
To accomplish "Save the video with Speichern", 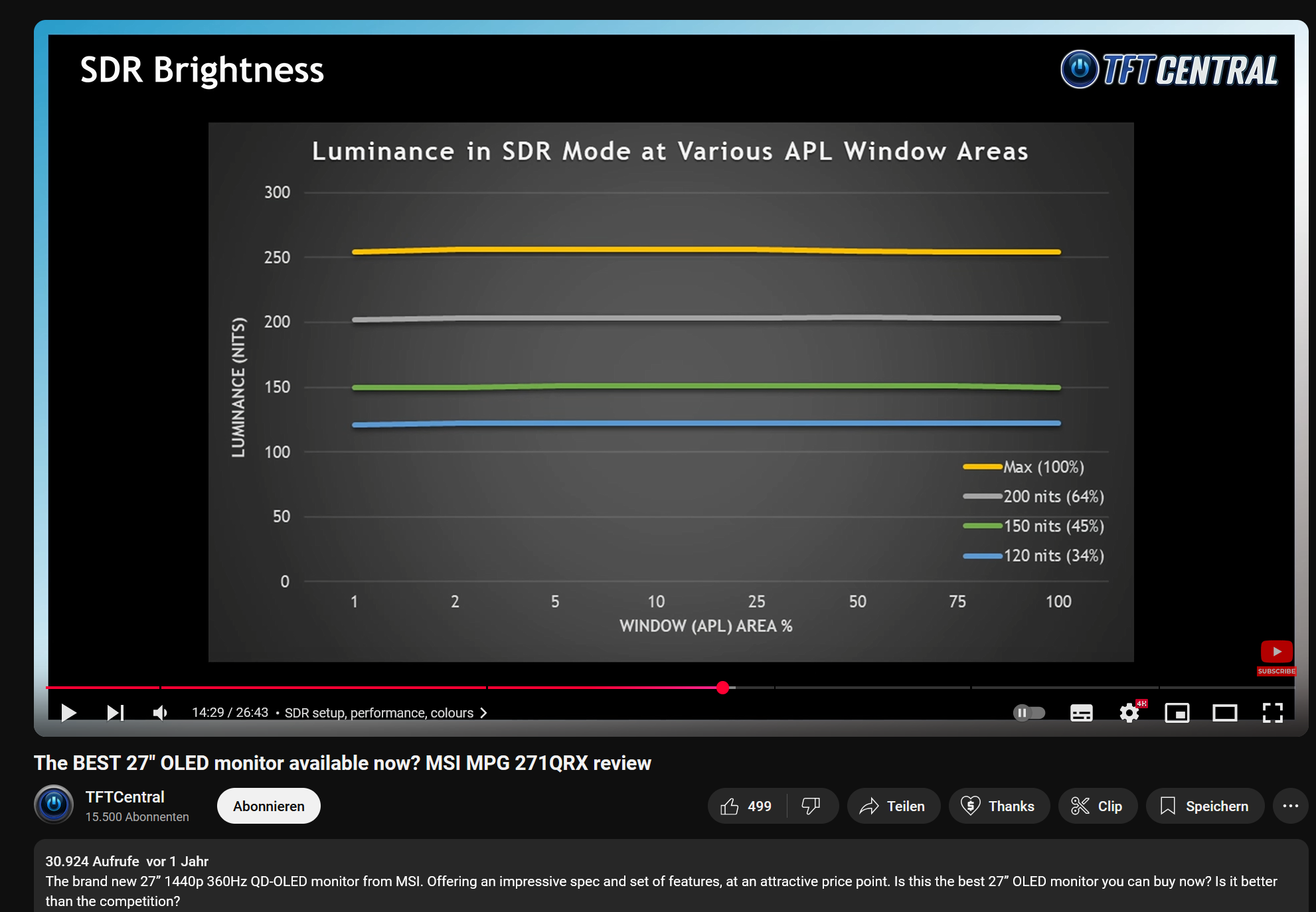I will click(1204, 806).
